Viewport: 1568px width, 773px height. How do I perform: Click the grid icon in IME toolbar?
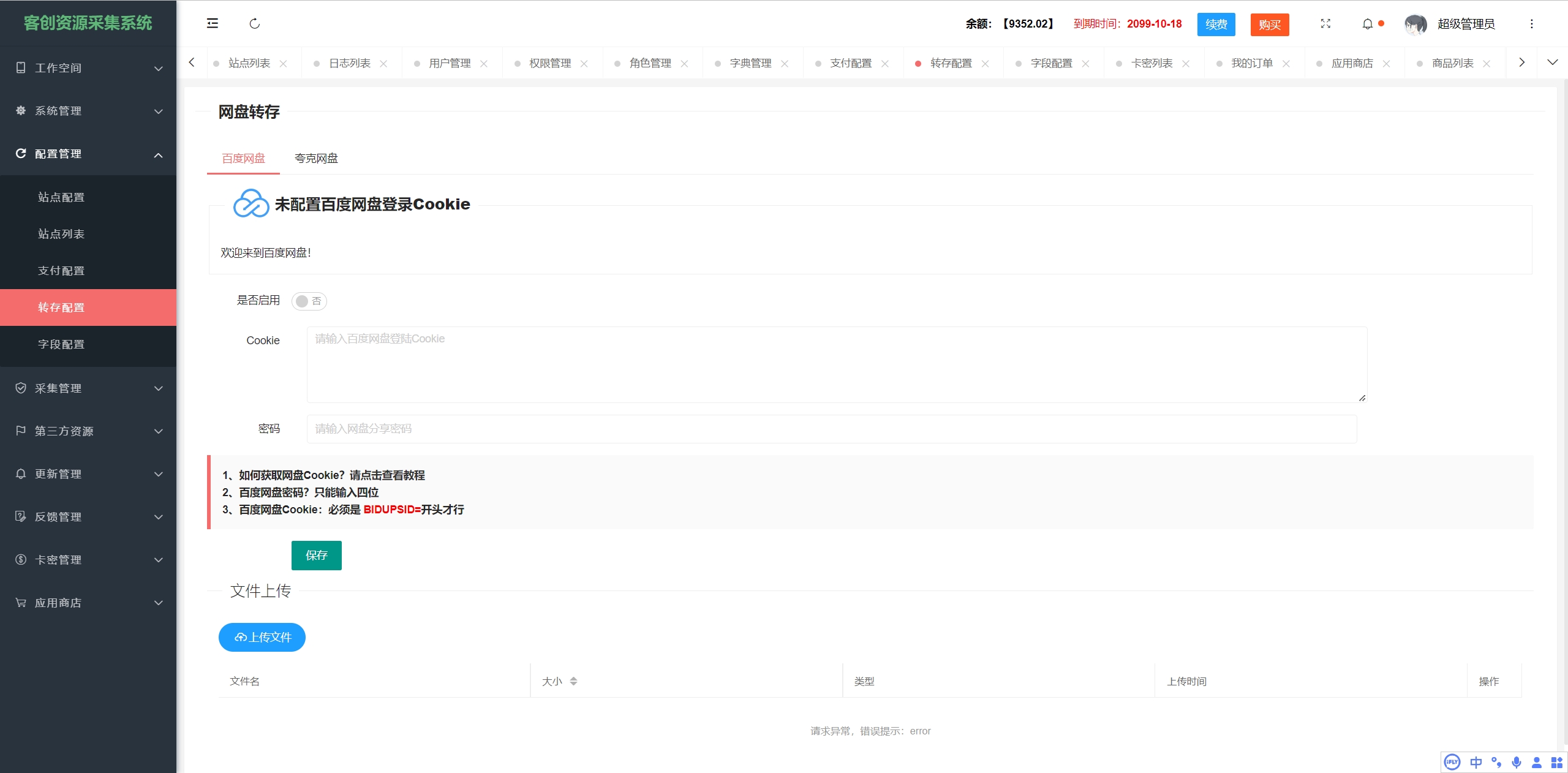[1557, 763]
